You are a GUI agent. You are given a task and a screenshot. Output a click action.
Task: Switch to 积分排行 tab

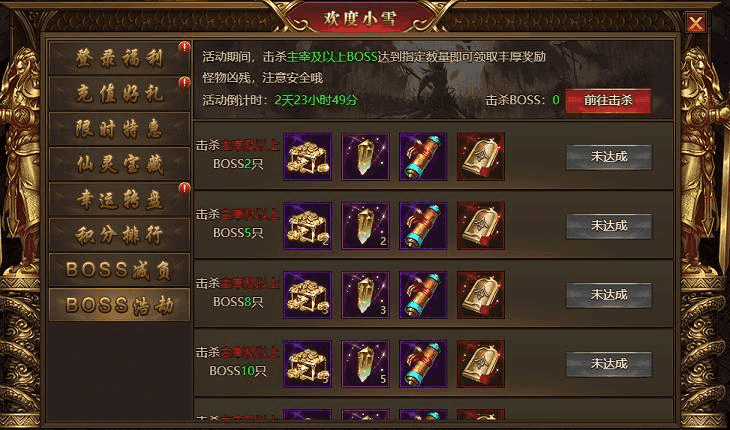click(x=119, y=235)
